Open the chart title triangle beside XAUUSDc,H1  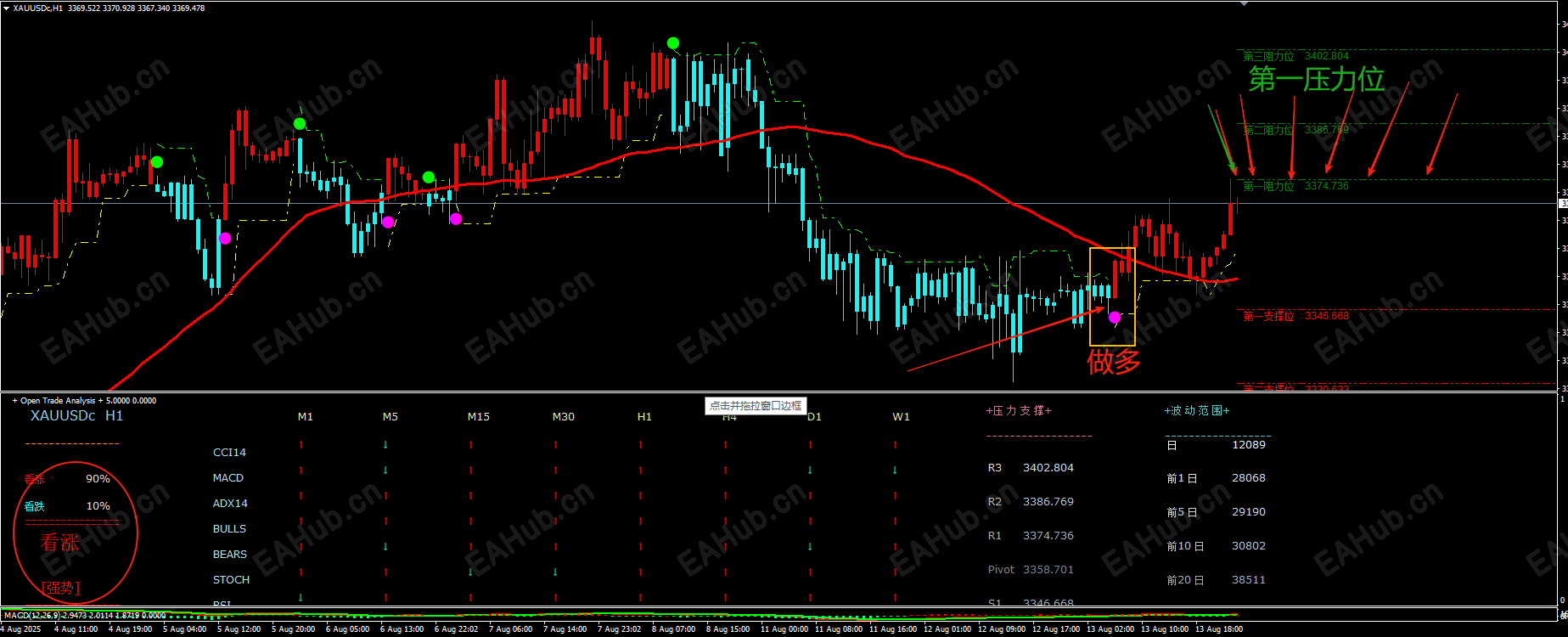pos(6,8)
